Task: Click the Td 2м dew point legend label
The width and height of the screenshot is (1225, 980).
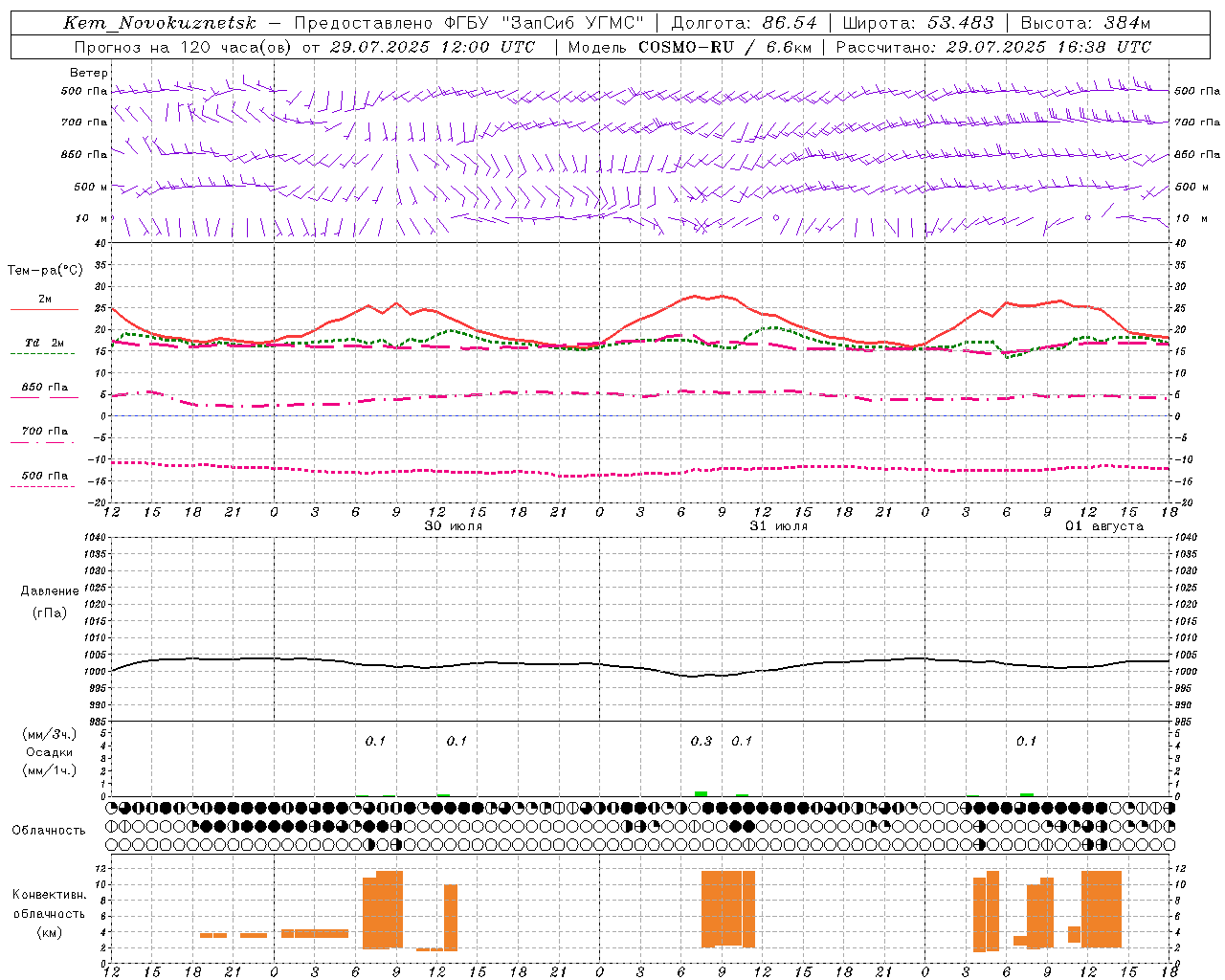Action: 45,343
